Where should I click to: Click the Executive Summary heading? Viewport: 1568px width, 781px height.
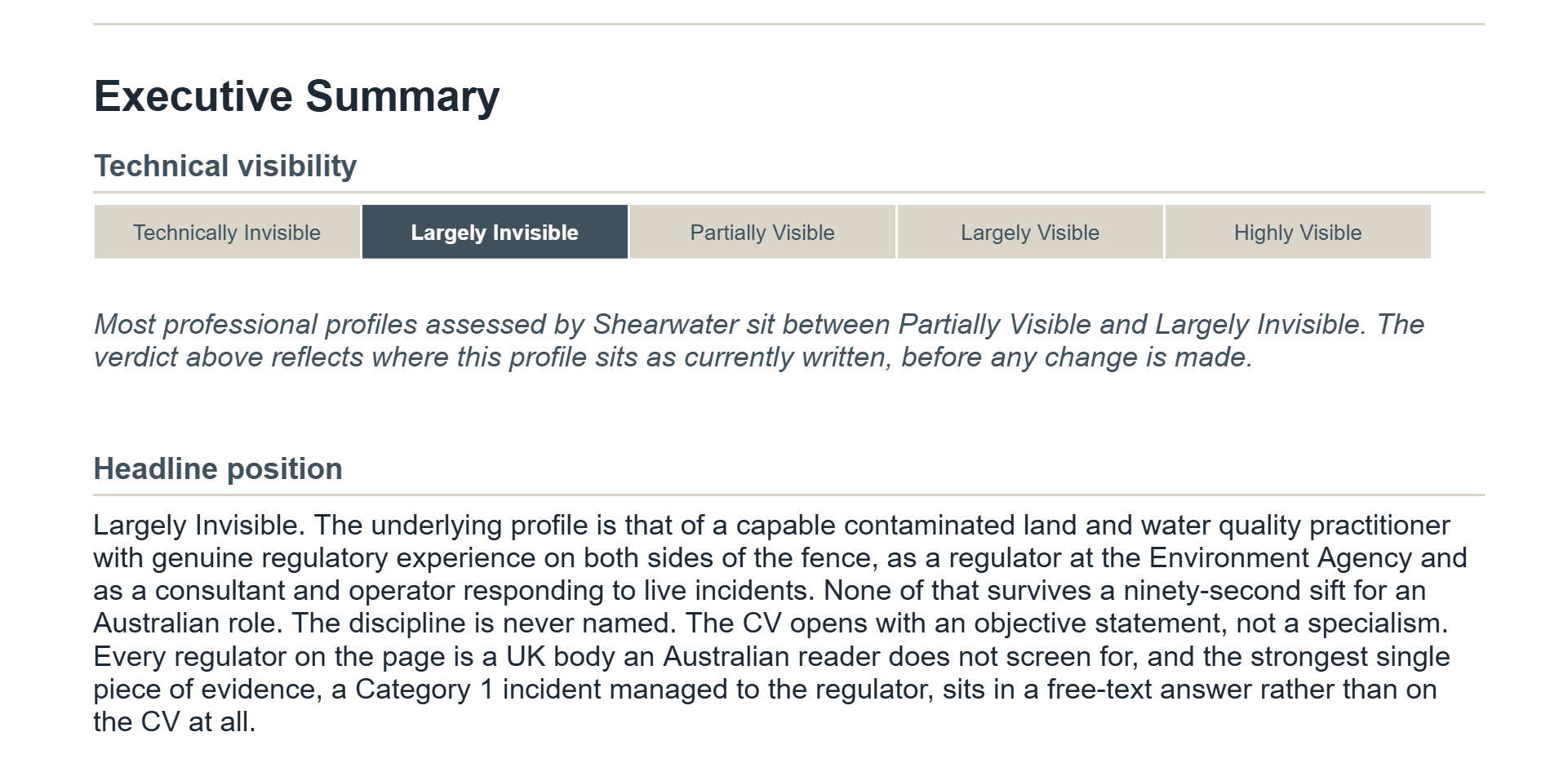[296, 96]
